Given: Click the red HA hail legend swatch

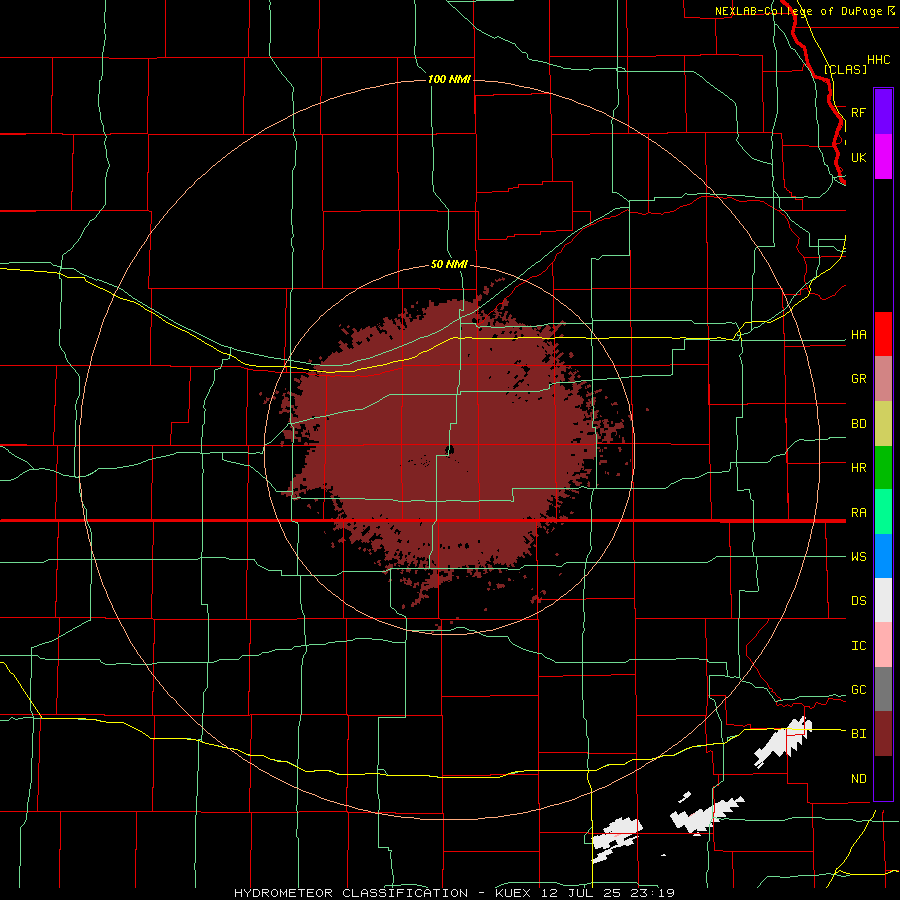Looking at the screenshot, I should (x=883, y=334).
